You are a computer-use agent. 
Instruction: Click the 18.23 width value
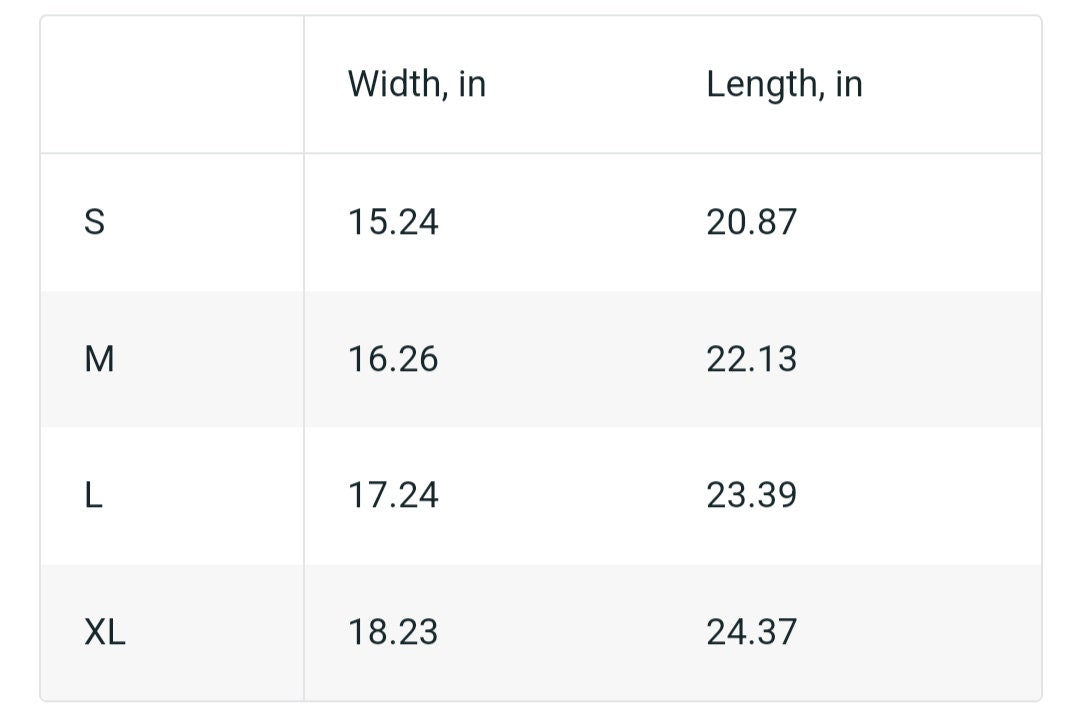pos(393,632)
